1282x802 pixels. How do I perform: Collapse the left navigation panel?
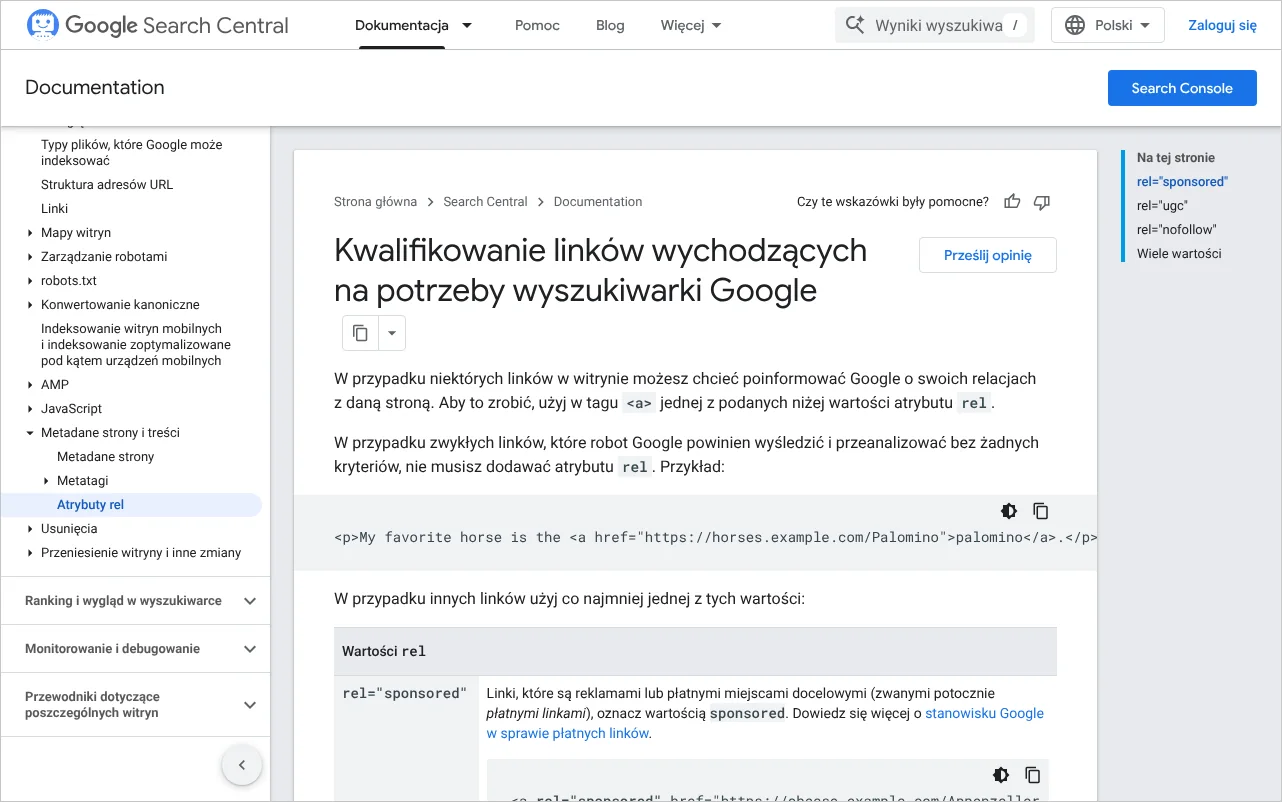(x=241, y=766)
